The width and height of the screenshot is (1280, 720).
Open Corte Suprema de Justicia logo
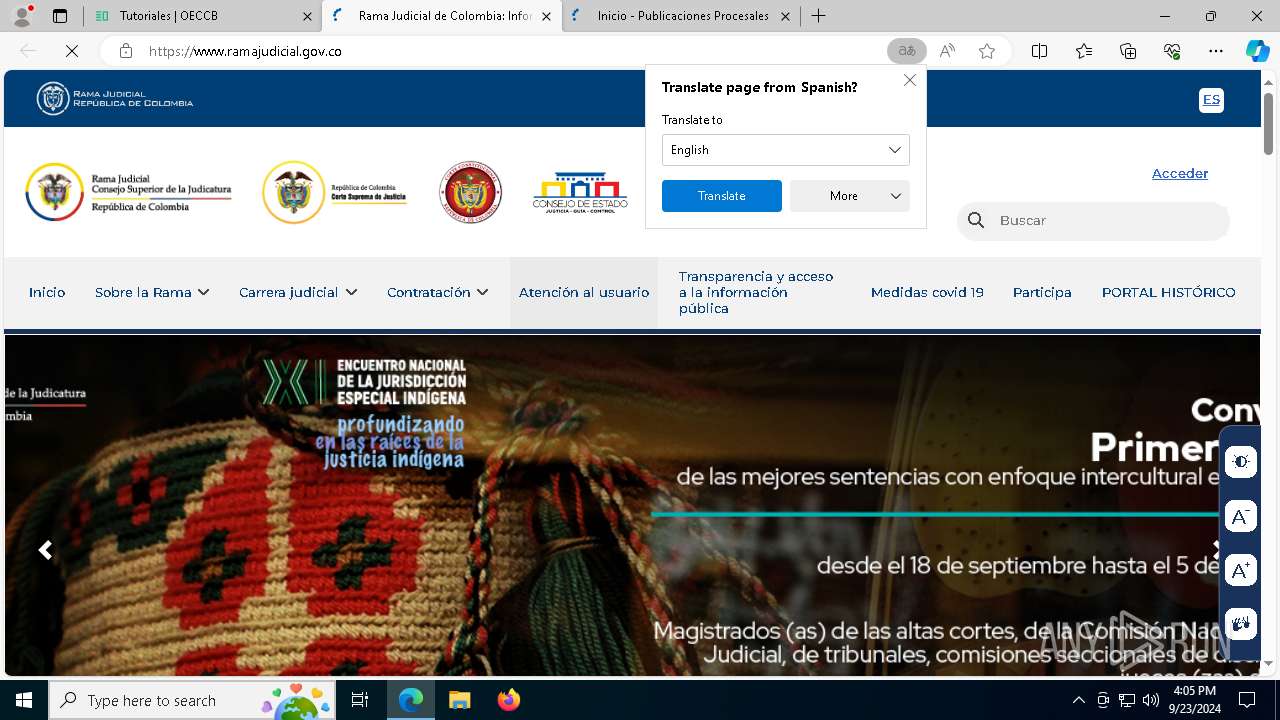335,192
